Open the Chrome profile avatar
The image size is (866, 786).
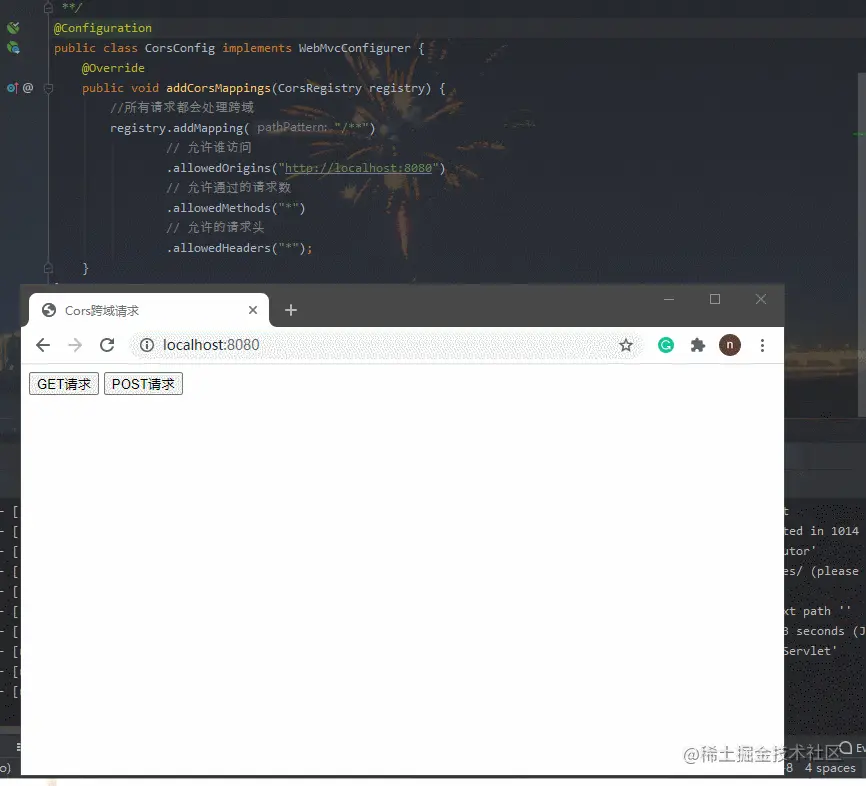coord(730,345)
